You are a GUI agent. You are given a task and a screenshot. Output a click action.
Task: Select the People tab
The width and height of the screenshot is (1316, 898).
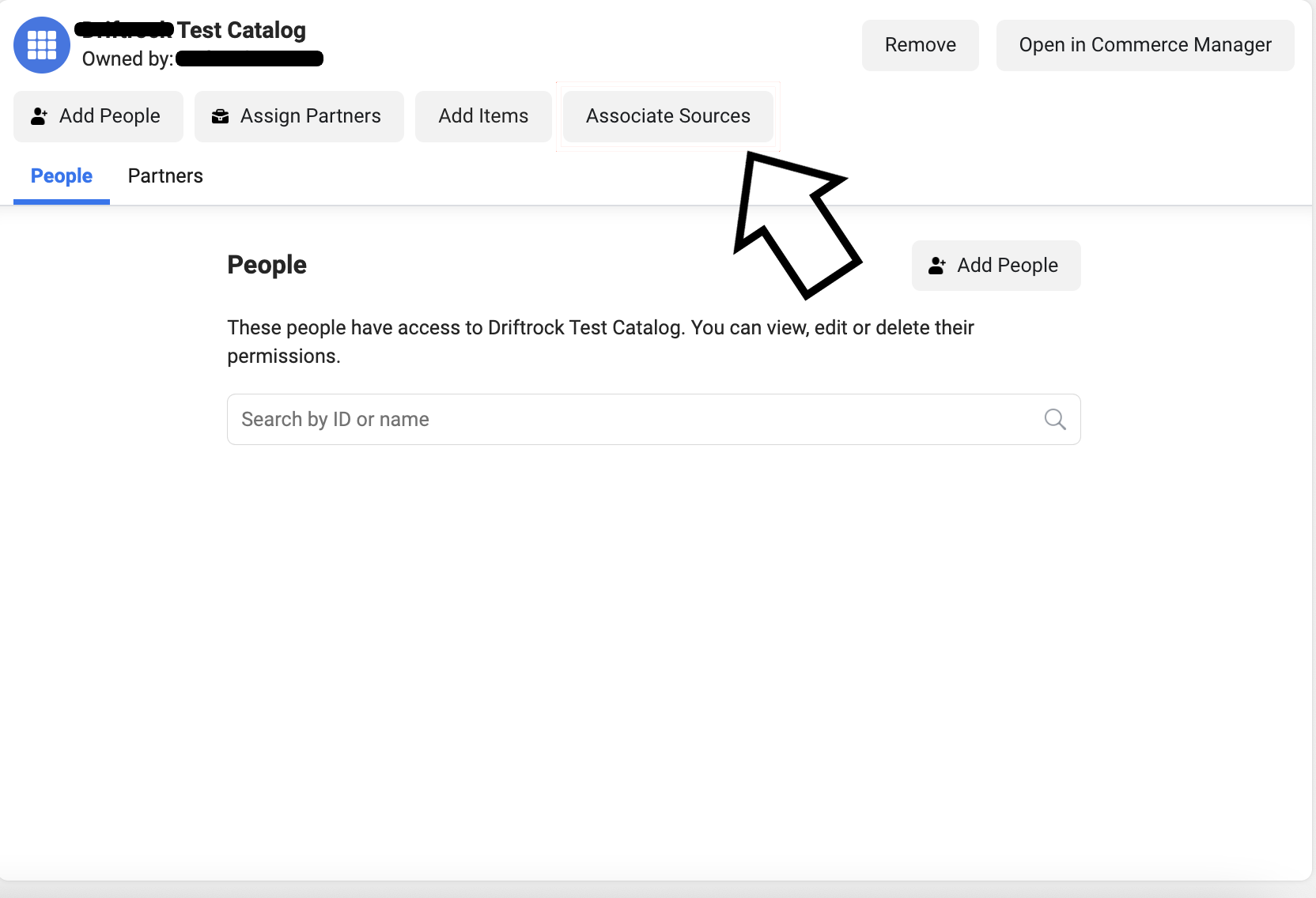[62, 175]
